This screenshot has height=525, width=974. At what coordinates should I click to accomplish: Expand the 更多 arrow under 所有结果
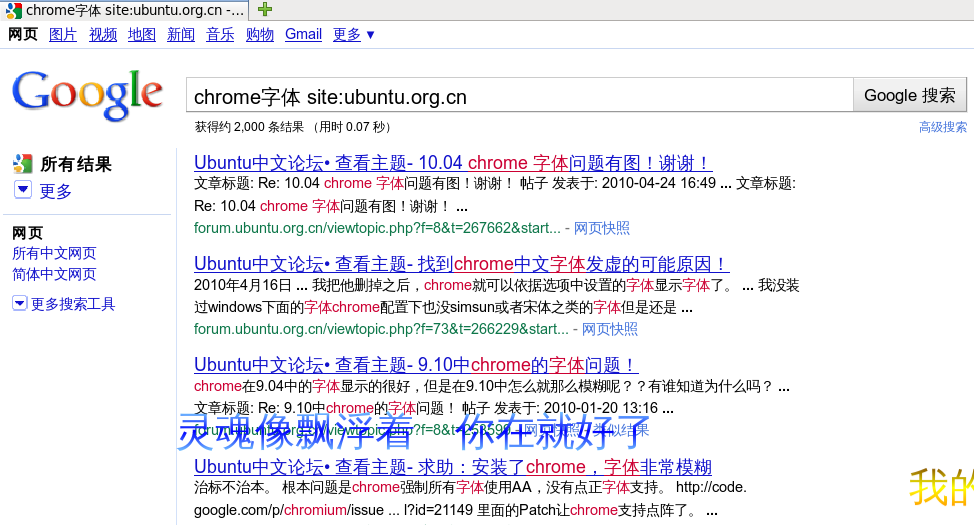pos(23,190)
